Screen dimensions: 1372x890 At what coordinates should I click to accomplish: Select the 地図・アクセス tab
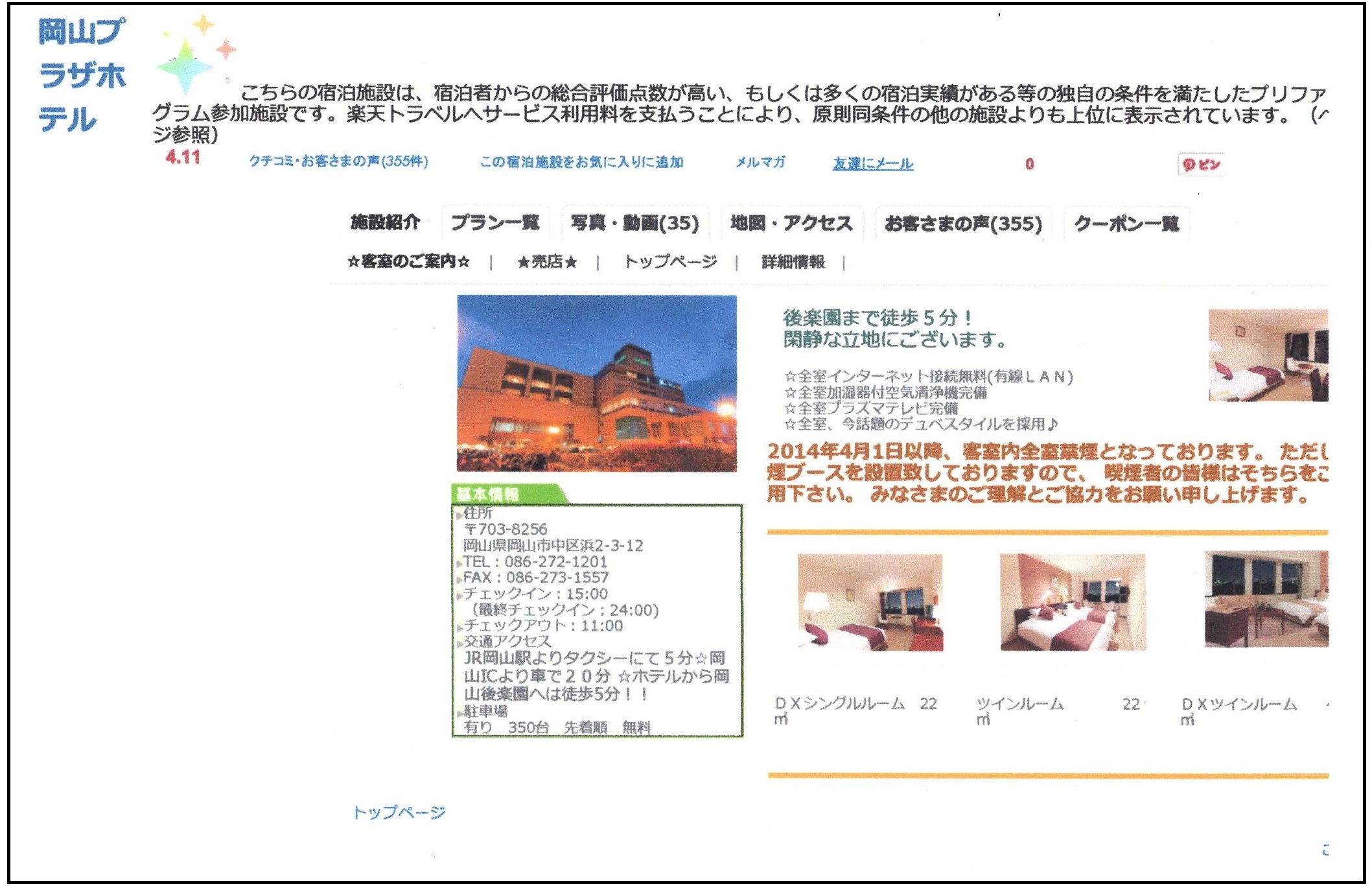[x=791, y=223]
